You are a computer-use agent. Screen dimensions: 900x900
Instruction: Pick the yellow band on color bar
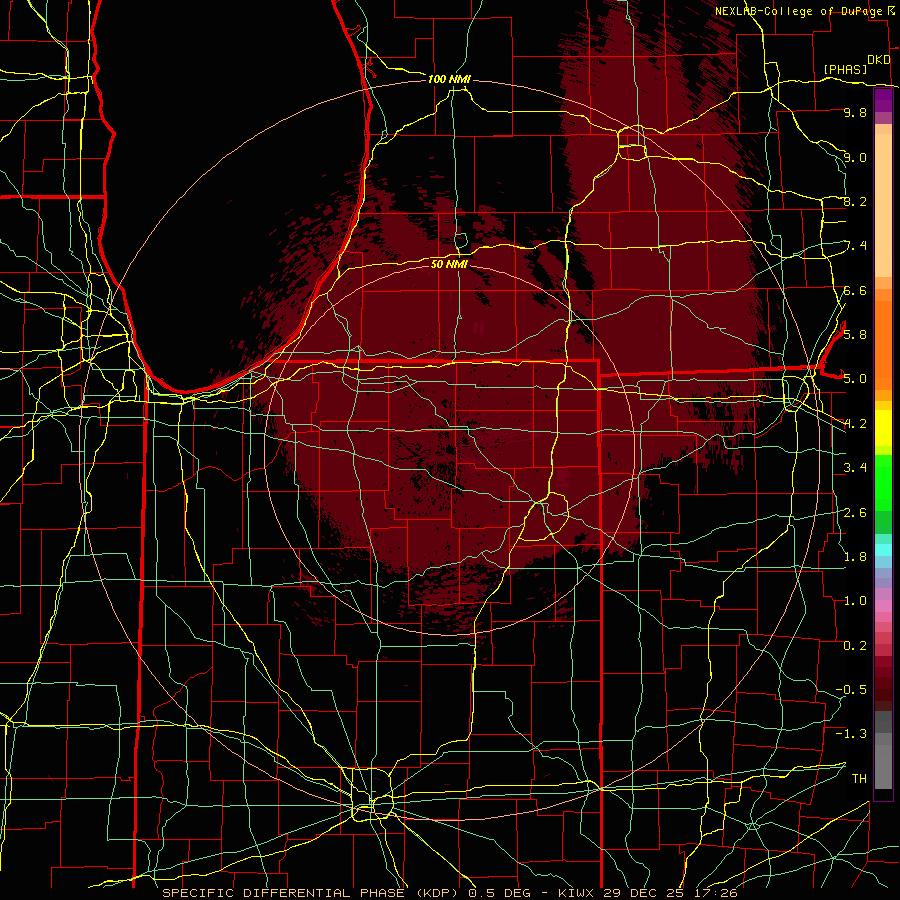[x=883, y=428]
